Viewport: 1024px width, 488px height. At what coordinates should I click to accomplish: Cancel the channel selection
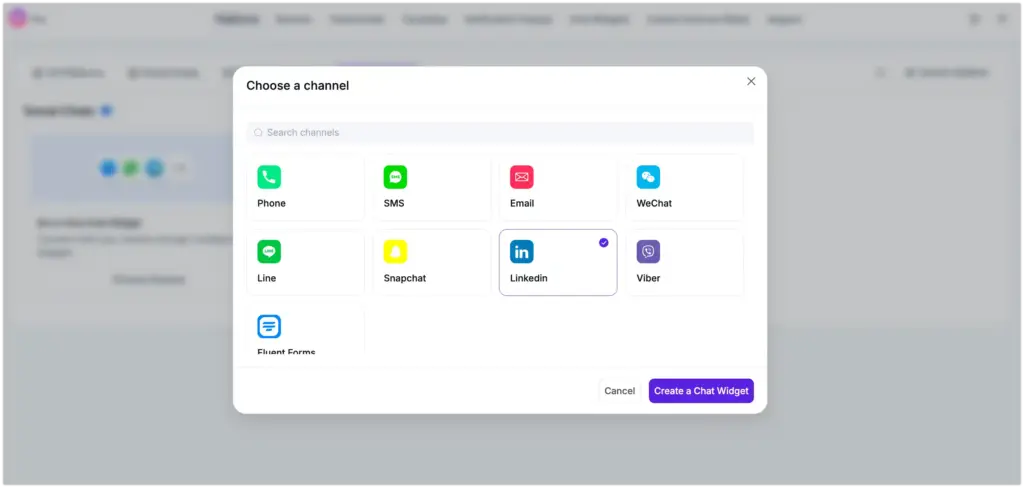[x=620, y=391]
